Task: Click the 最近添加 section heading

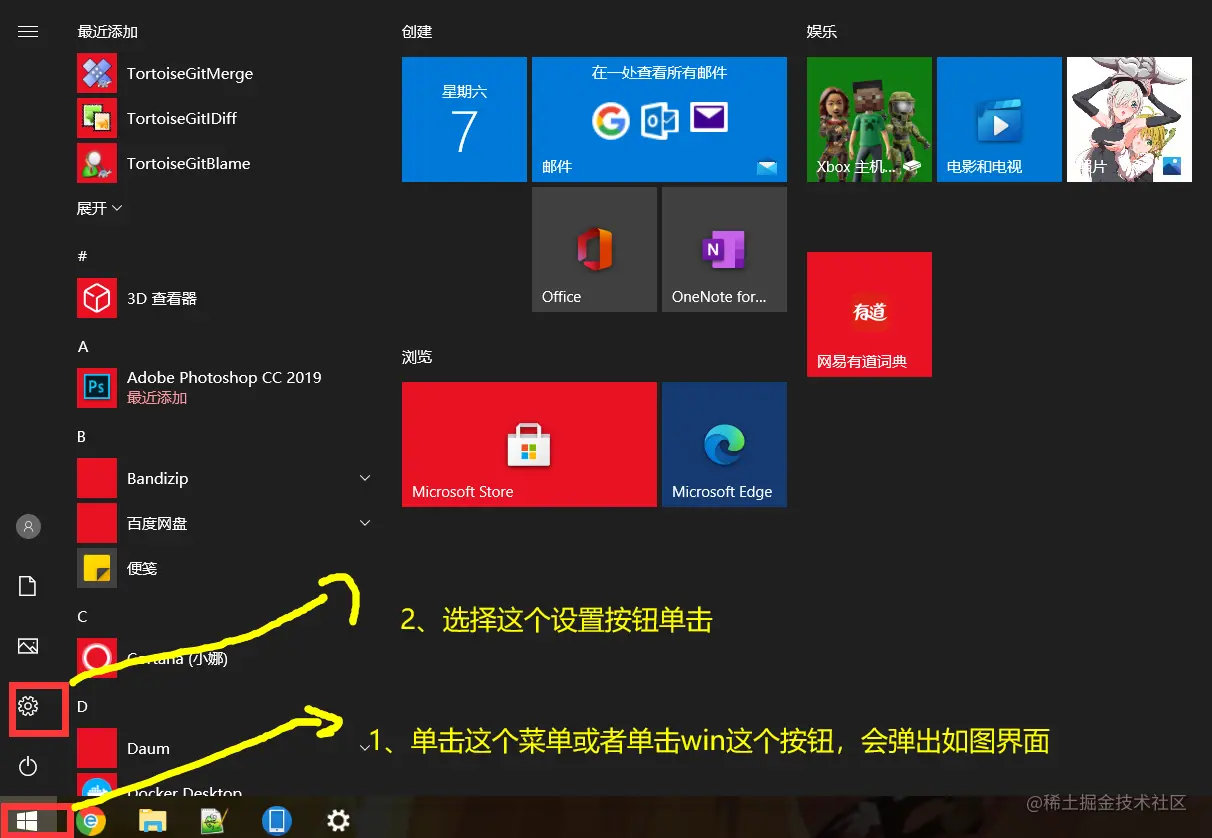Action: click(x=107, y=32)
